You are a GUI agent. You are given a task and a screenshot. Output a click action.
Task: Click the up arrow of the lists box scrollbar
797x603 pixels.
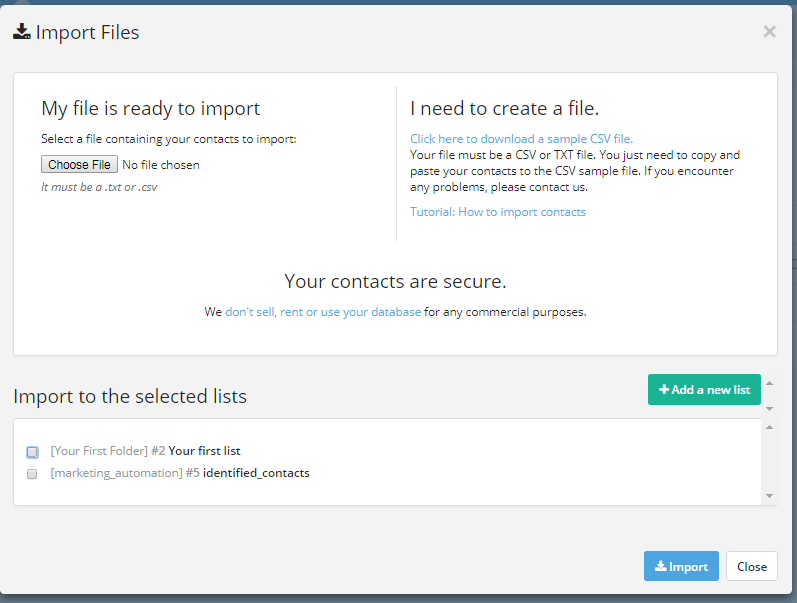coord(769,427)
